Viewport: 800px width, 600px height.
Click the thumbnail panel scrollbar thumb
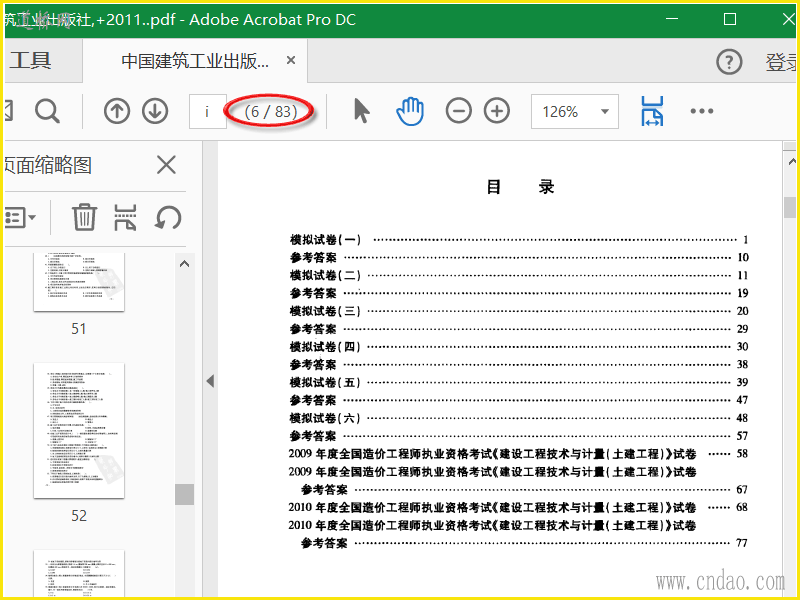(x=184, y=494)
